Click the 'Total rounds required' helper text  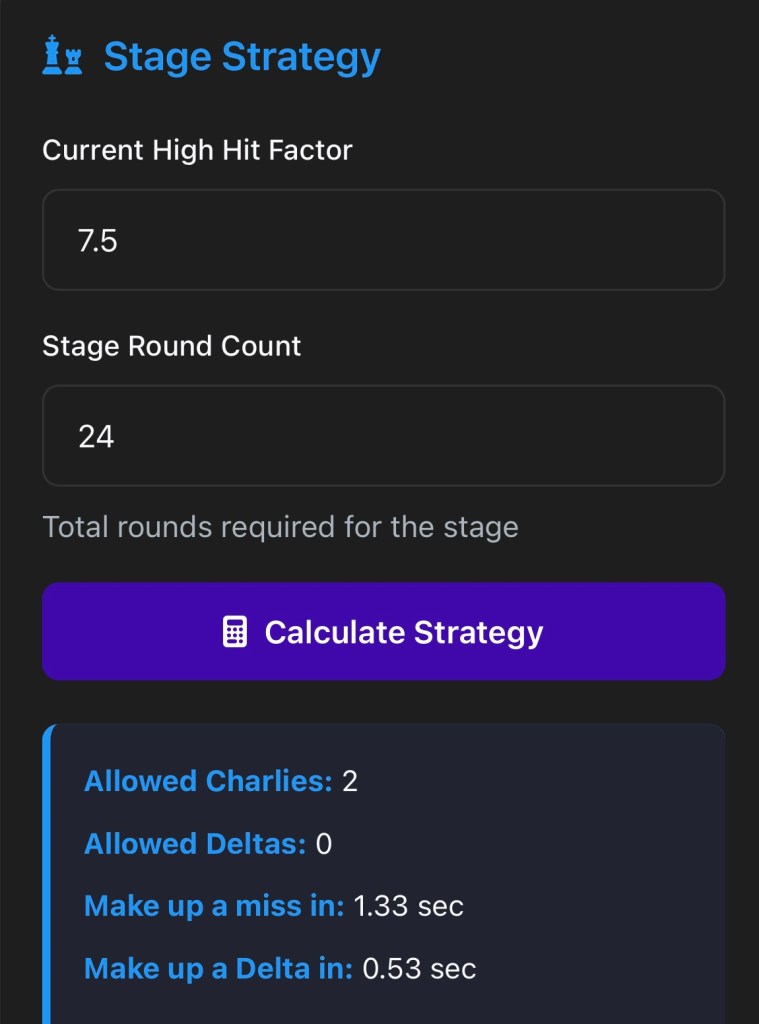(280, 526)
